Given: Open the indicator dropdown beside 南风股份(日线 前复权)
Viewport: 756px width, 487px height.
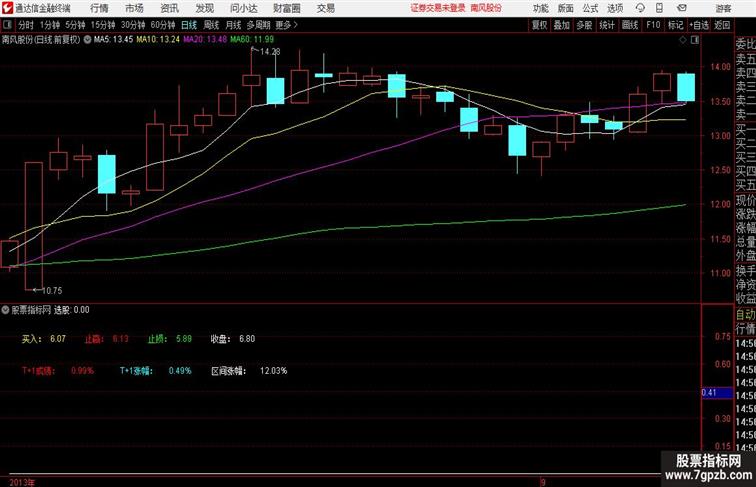Looking at the screenshot, I should (87, 40).
